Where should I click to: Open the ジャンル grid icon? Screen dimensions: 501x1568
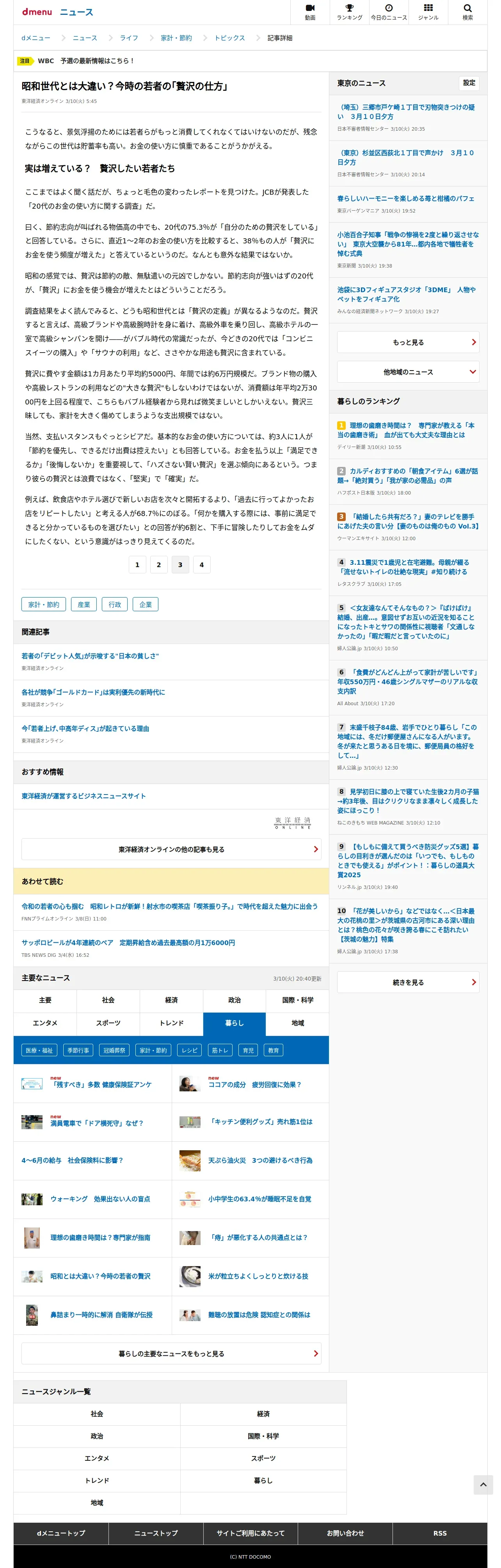pyautogui.click(x=428, y=12)
